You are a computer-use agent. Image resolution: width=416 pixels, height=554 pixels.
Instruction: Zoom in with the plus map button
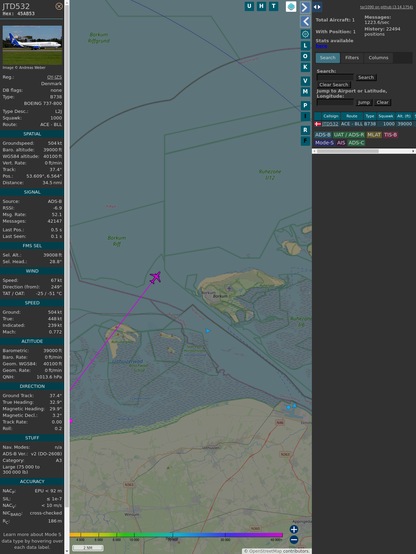coord(294,529)
